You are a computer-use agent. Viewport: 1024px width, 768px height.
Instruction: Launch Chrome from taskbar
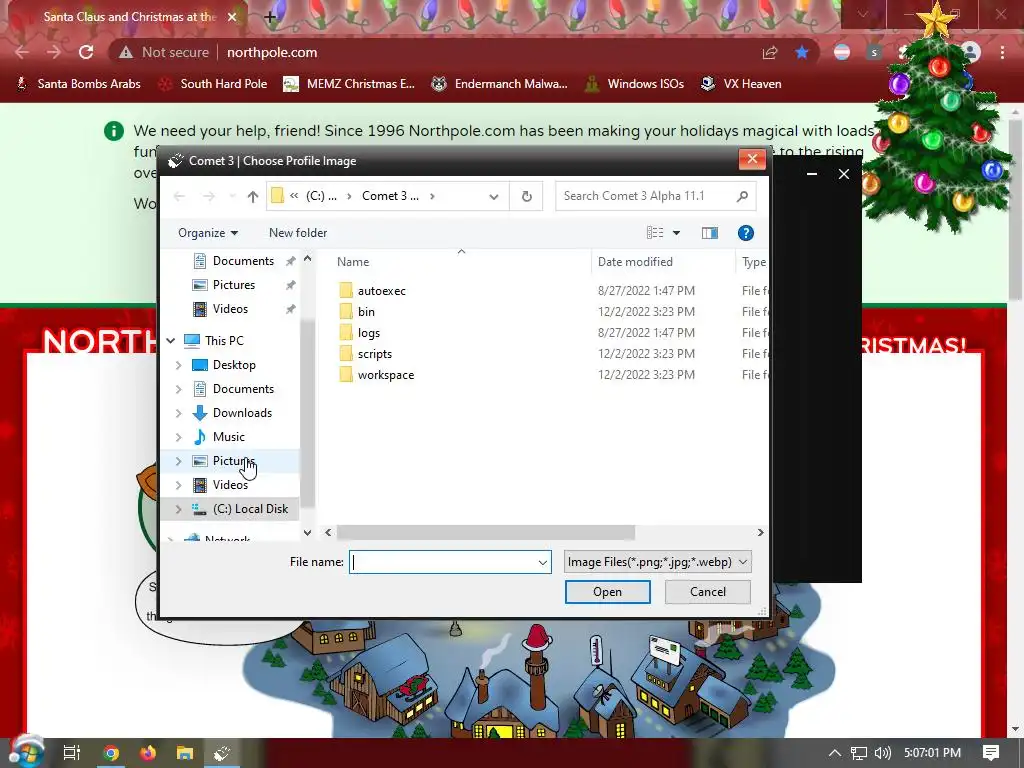111,753
